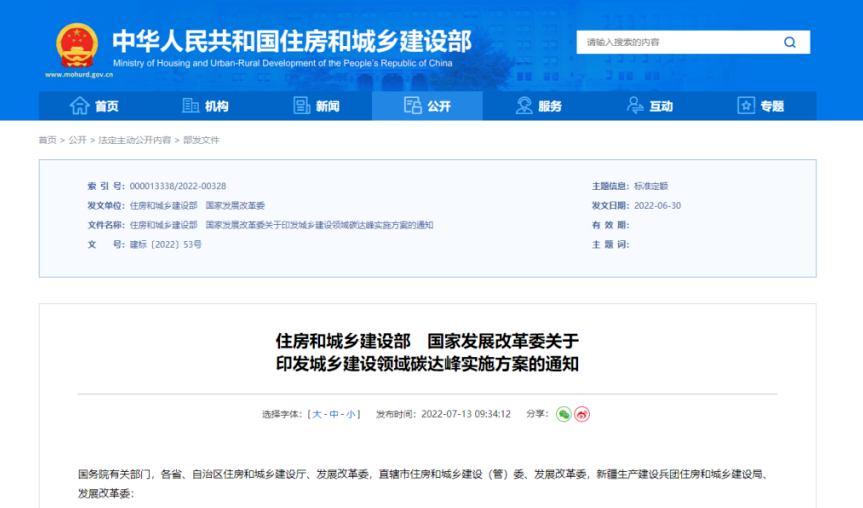This screenshot has height=508, width=863.
Task: Click the building icon beside 机构
Action: [190, 105]
